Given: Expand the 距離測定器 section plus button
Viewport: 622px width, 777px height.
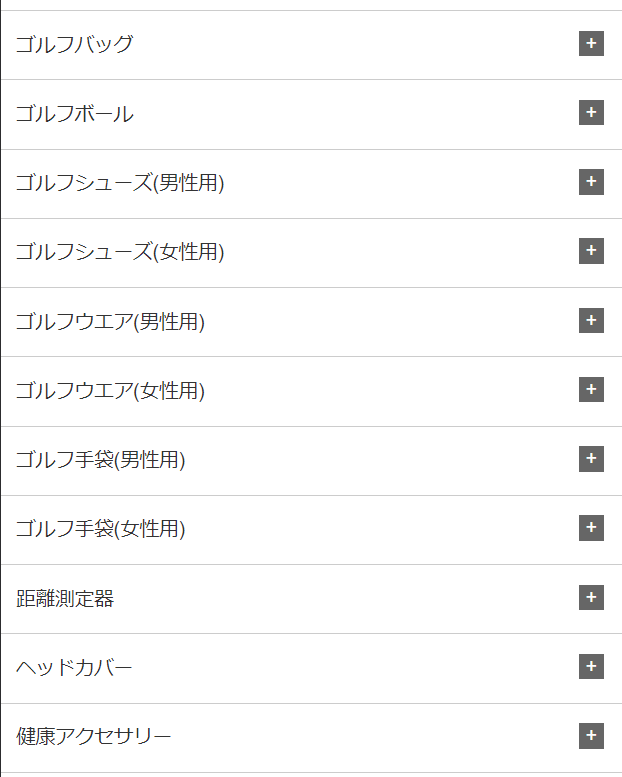Looking at the screenshot, I should coord(591,597).
